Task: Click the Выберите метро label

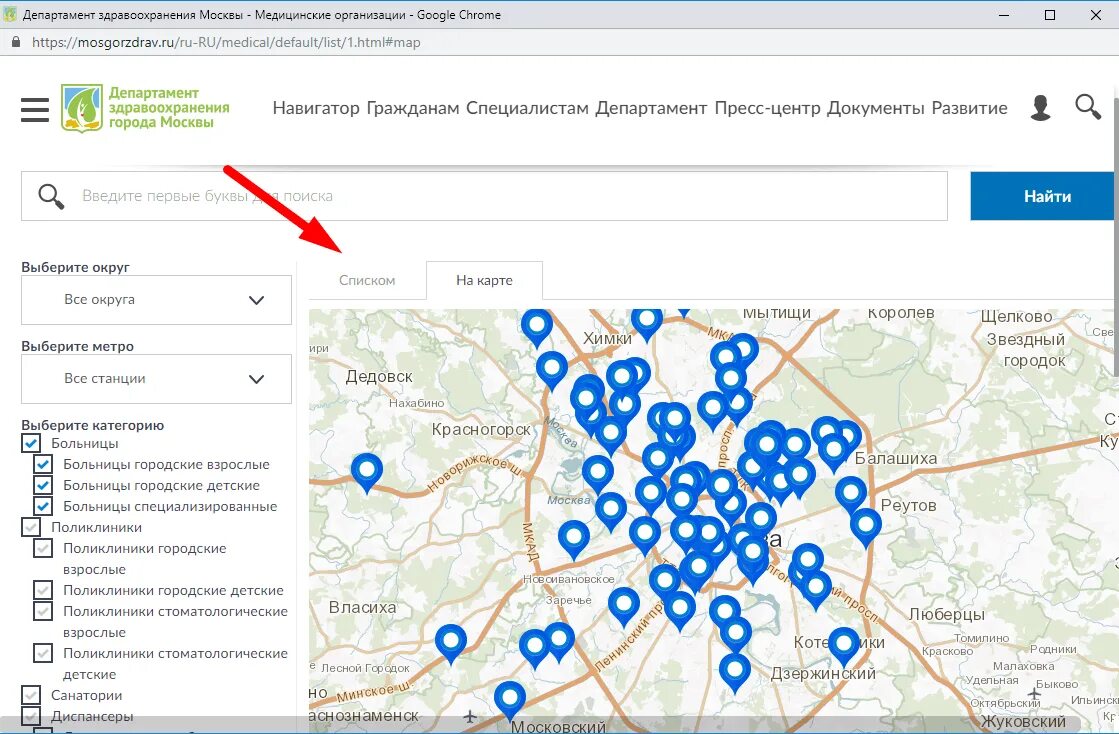Action: (78, 347)
